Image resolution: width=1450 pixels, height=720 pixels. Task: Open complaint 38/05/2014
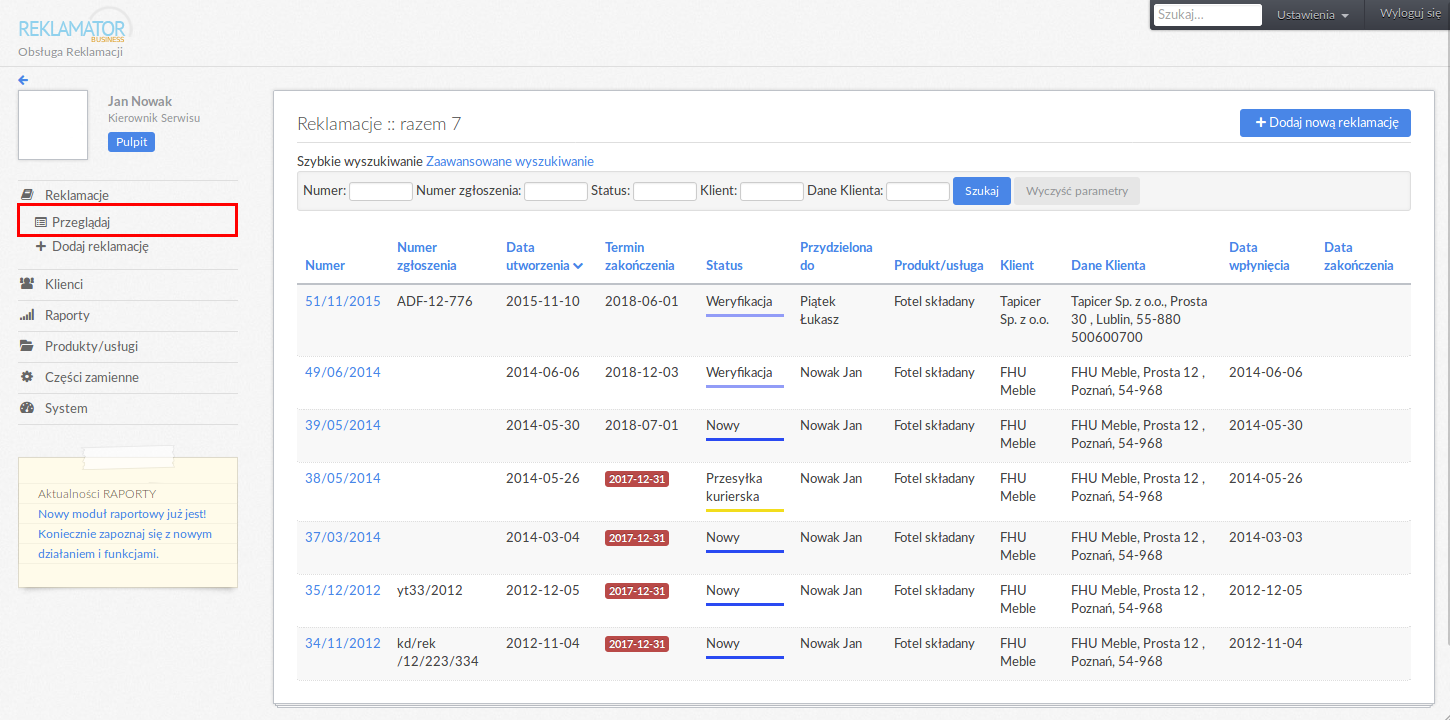(x=343, y=478)
